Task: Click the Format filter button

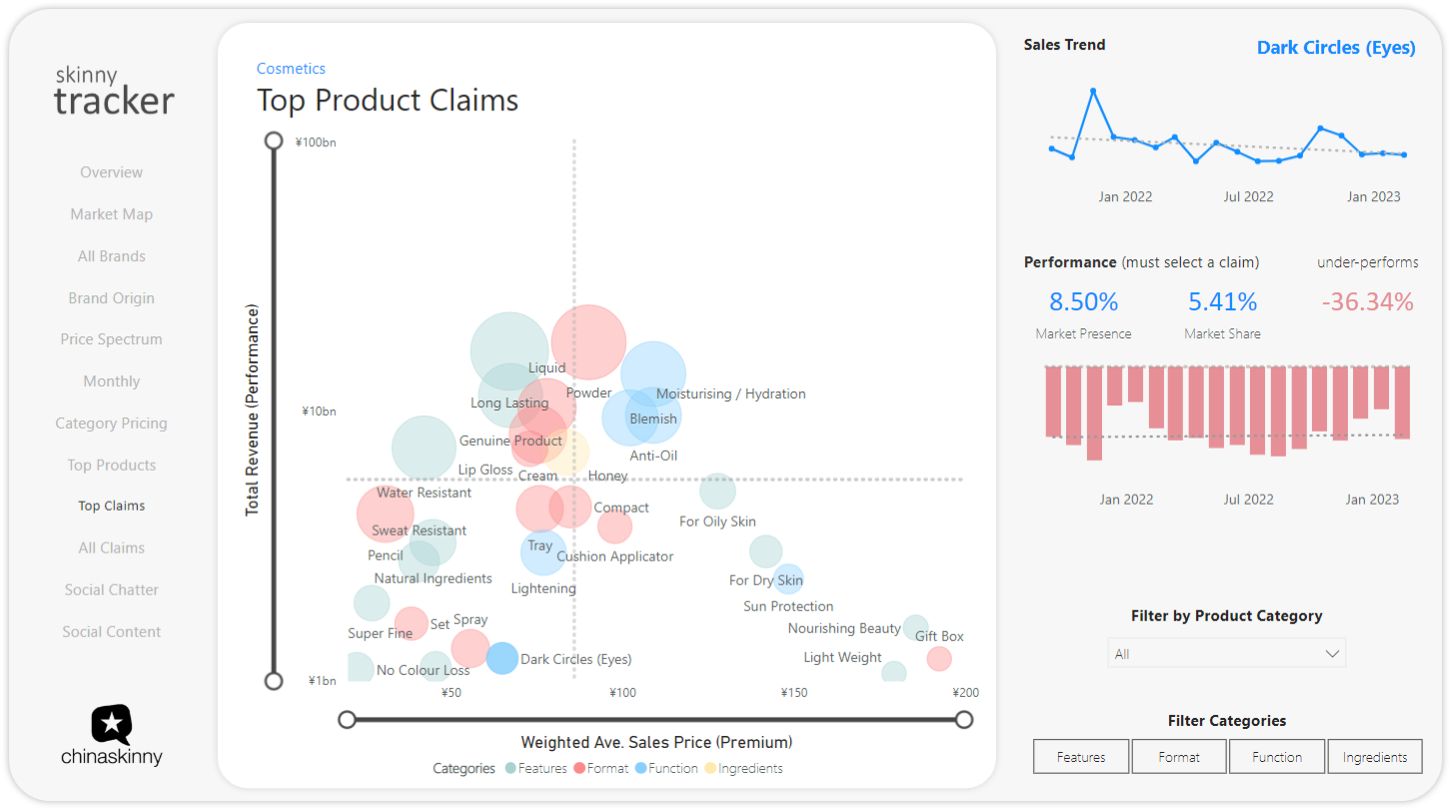Action: click(x=1179, y=757)
